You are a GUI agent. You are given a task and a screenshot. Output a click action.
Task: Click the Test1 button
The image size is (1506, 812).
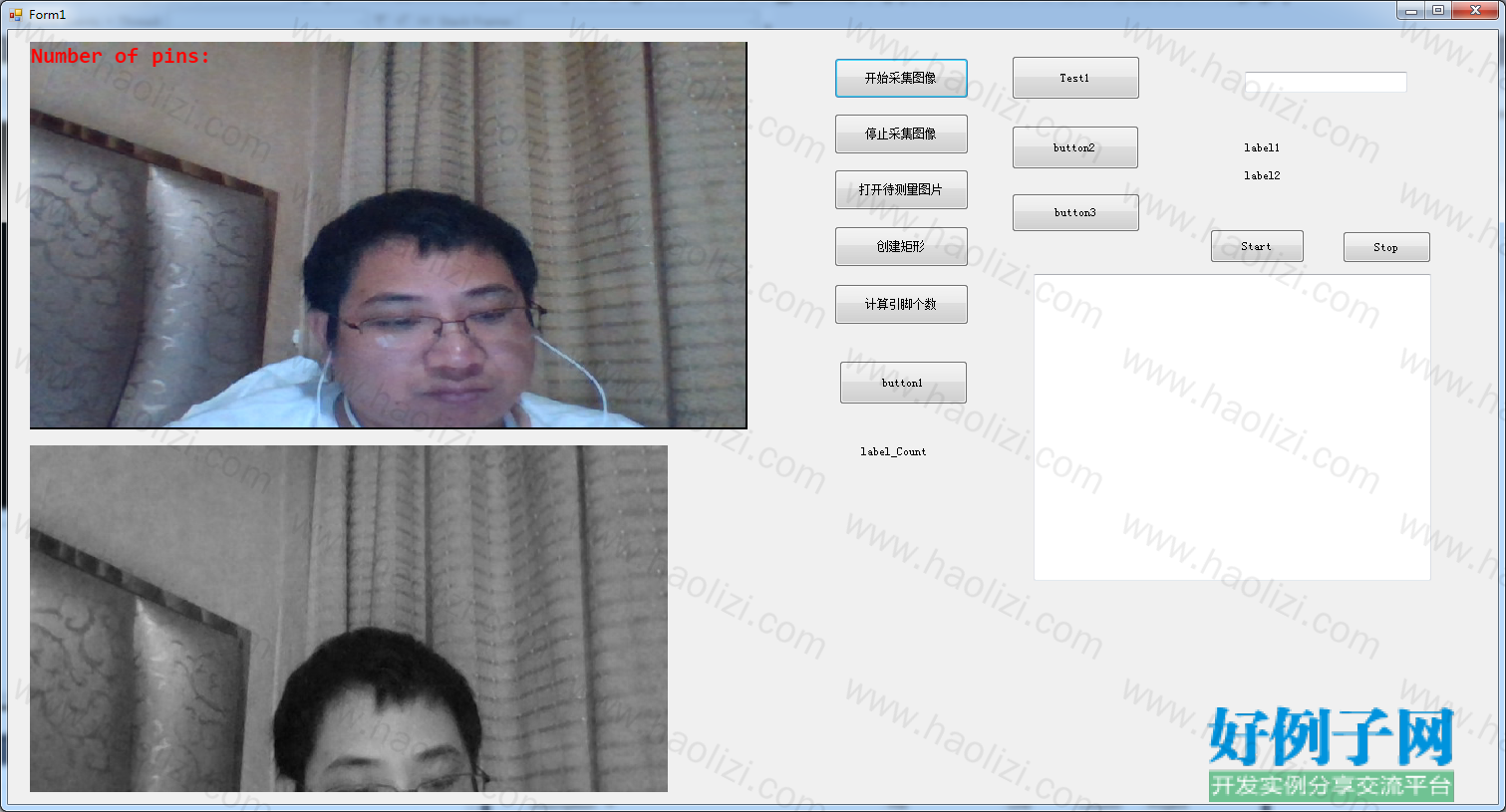(x=1075, y=78)
